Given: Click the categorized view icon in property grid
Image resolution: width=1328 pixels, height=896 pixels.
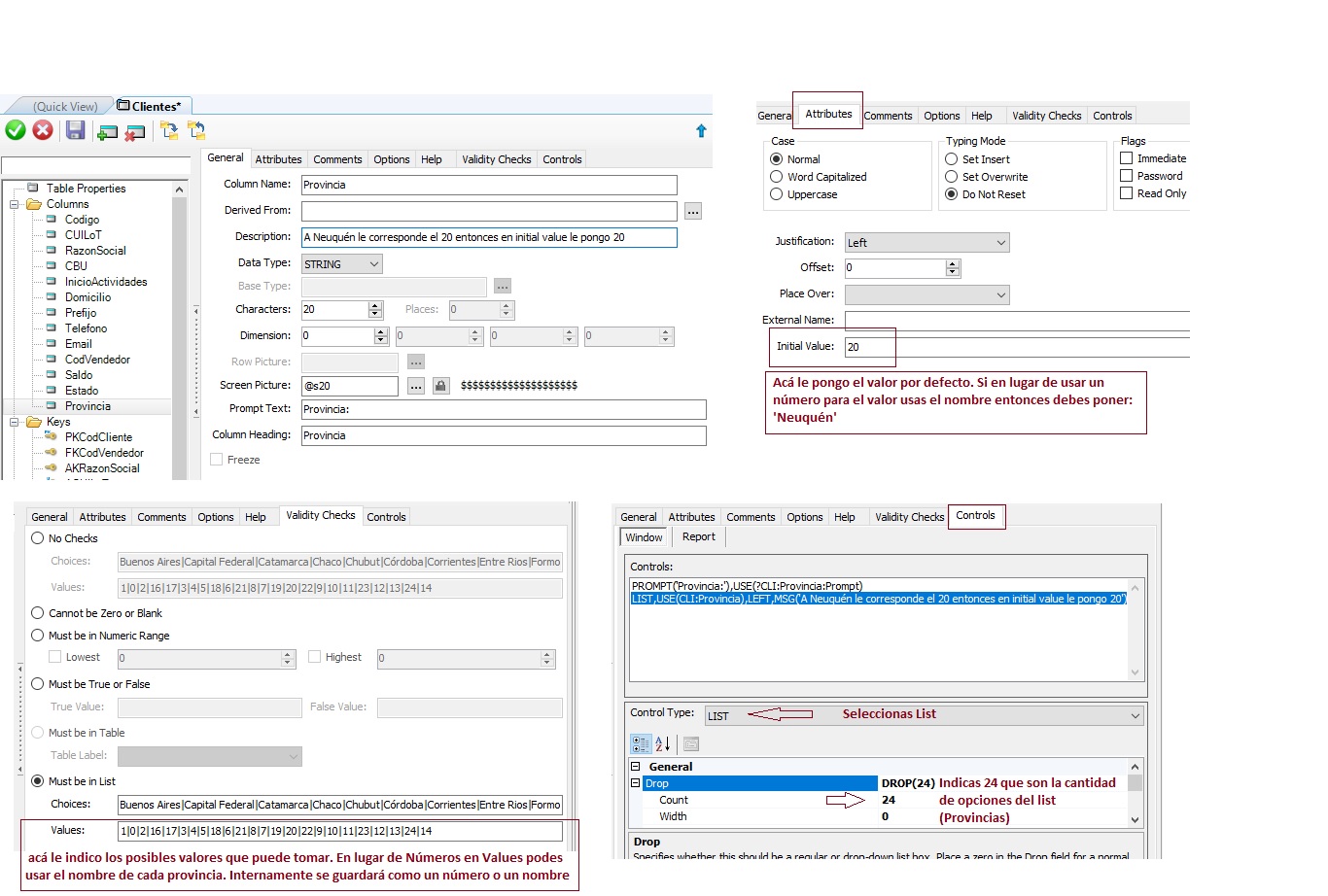Looking at the screenshot, I should [x=641, y=744].
